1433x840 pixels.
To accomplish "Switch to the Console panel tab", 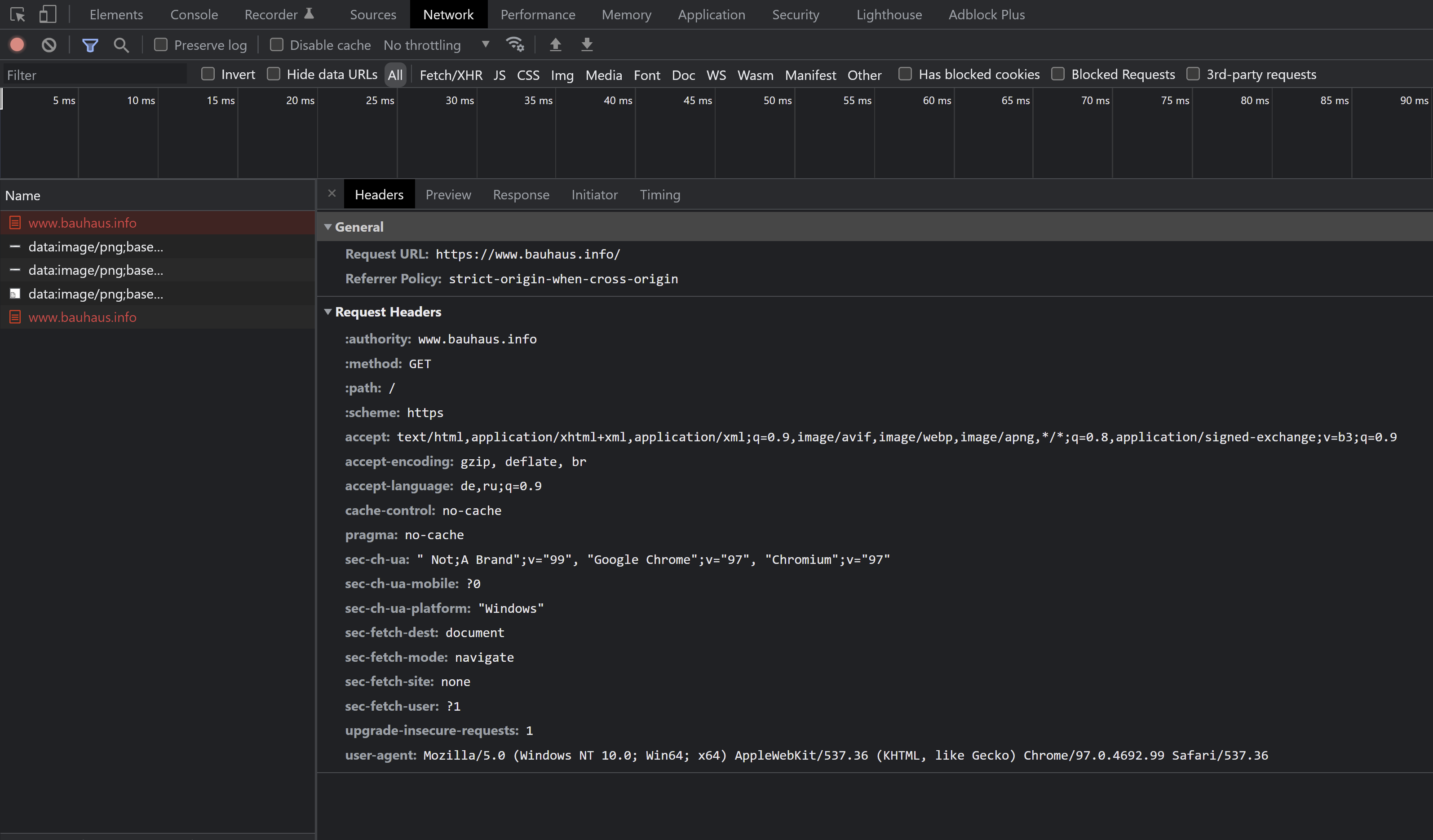I will [x=194, y=15].
